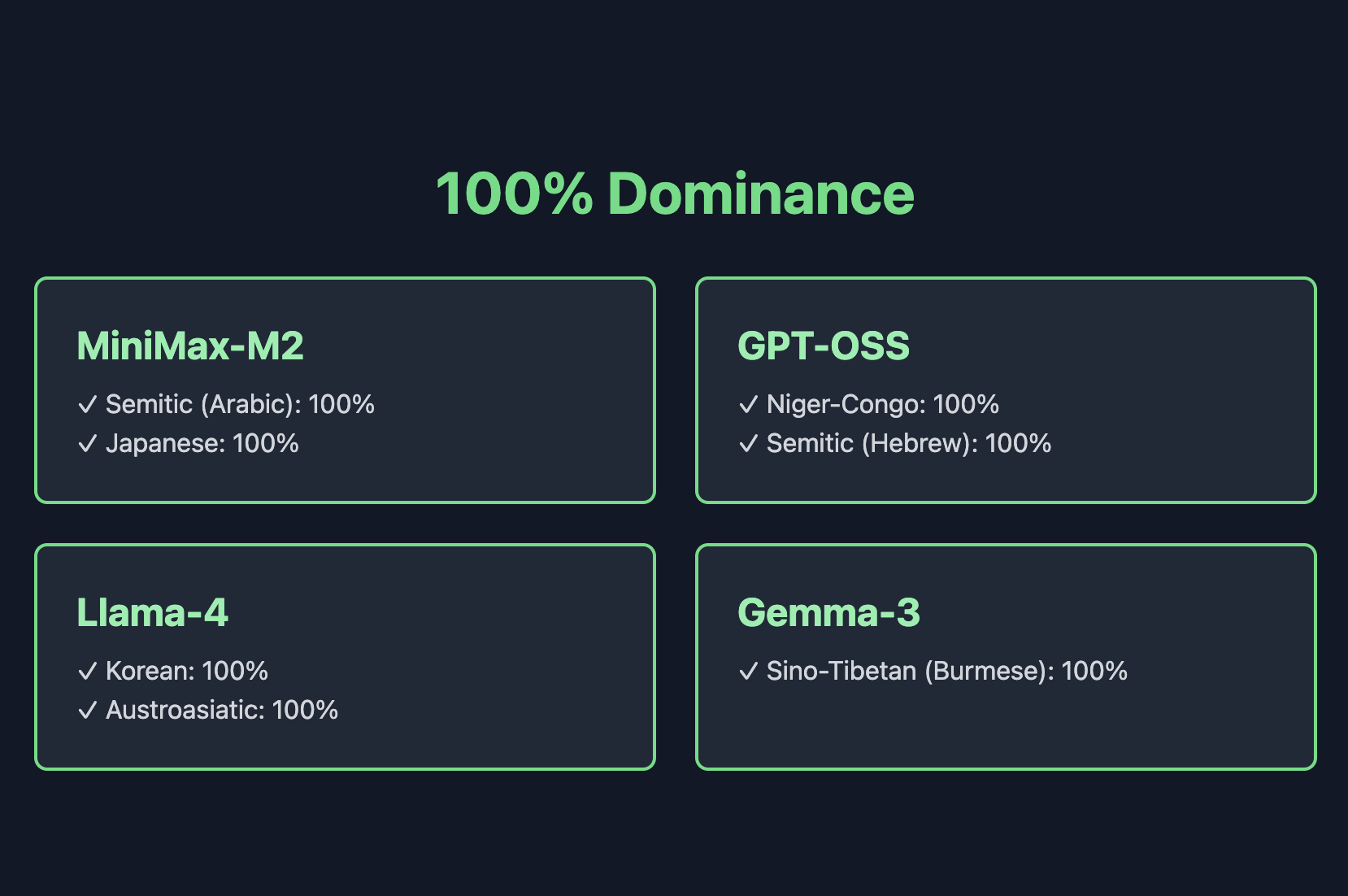Screen dimensions: 1348x896
Task: Click the Llama-4 card heading
Action: pyautogui.click(x=152, y=612)
